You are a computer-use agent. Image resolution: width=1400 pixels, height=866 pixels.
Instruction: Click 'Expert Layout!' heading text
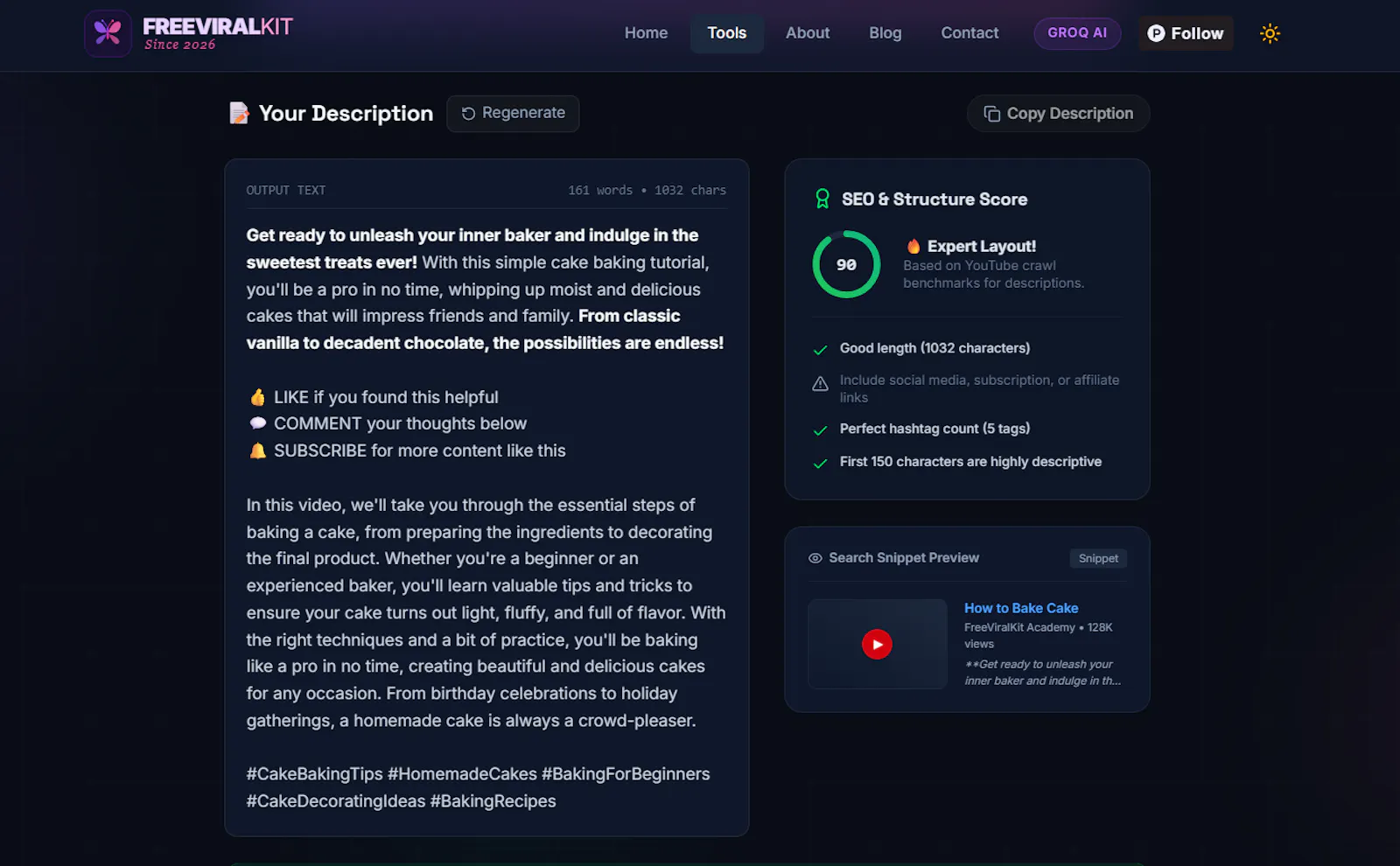tap(982, 247)
